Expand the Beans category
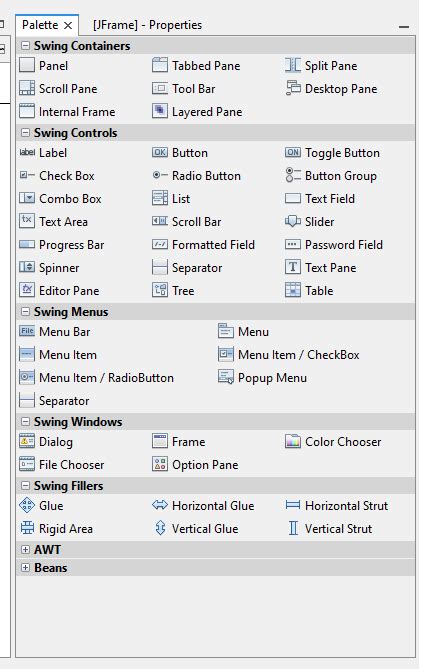Image resolution: width=433 pixels, height=669 pixels. pyautogui.click(x=26, y=567)
